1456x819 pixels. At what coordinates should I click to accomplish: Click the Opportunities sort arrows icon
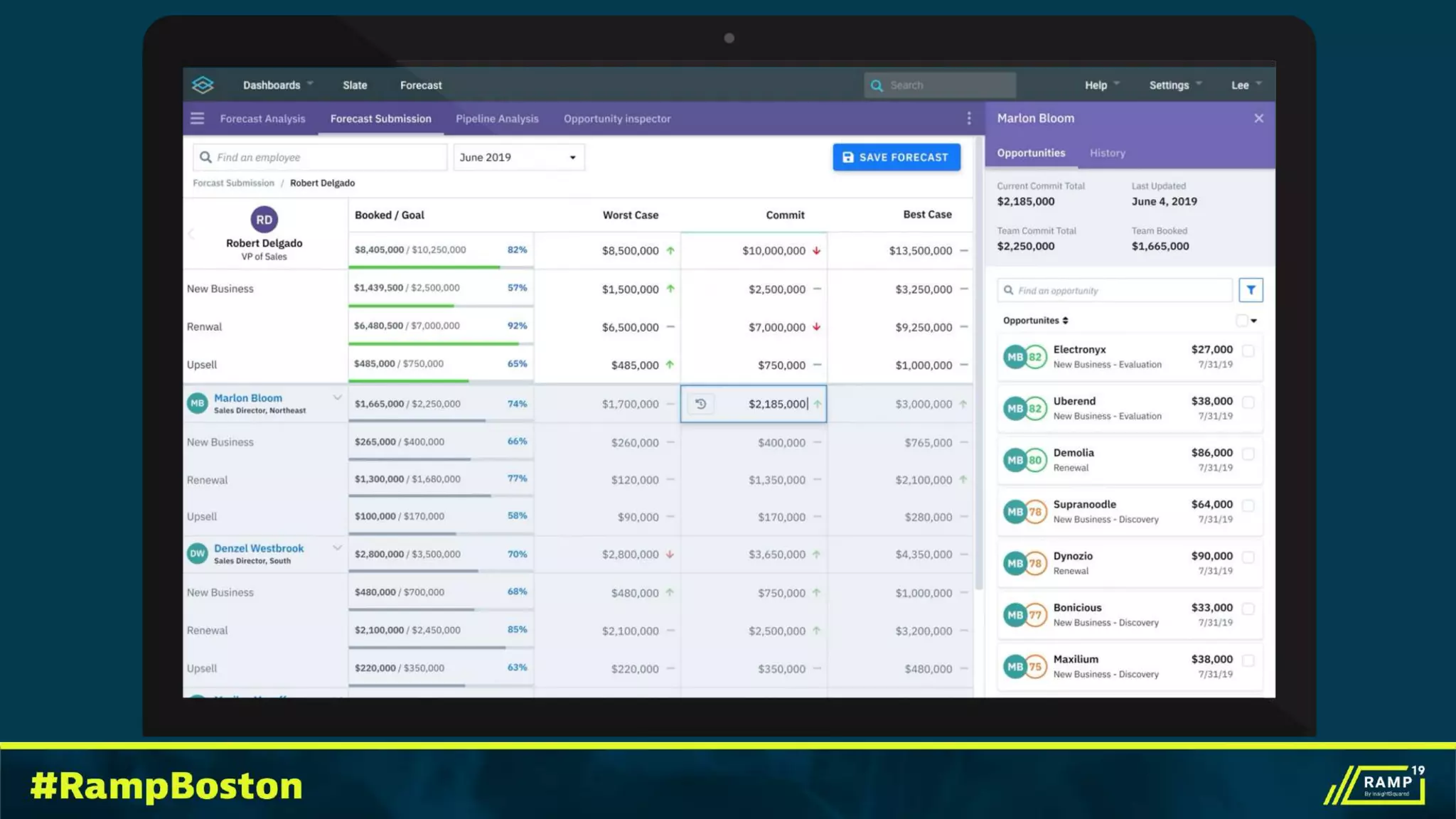pos(1065,321)
